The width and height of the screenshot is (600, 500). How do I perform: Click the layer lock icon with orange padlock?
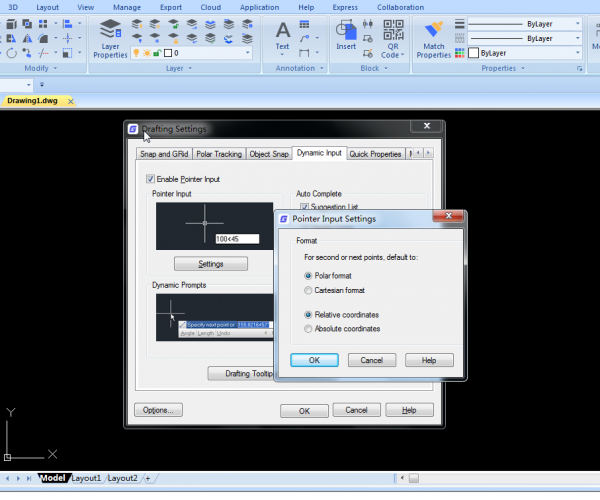tap(174, 38)
